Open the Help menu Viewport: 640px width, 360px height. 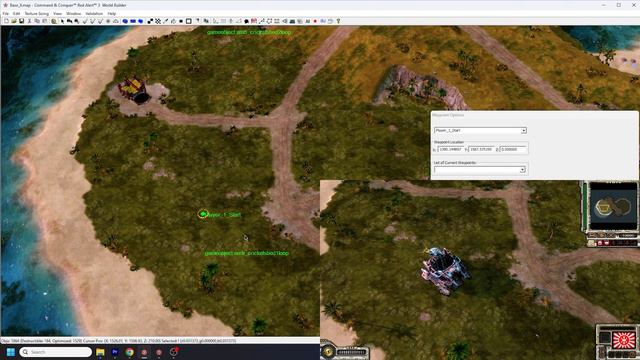111,13
